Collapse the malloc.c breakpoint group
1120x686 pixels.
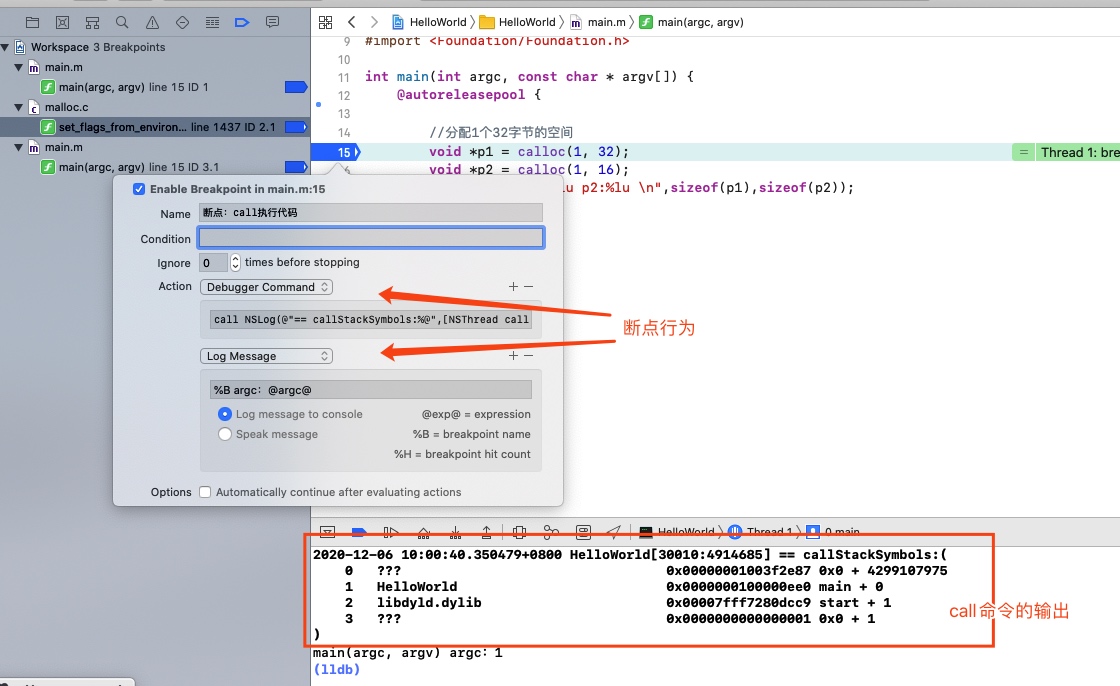tap(18, 107)
